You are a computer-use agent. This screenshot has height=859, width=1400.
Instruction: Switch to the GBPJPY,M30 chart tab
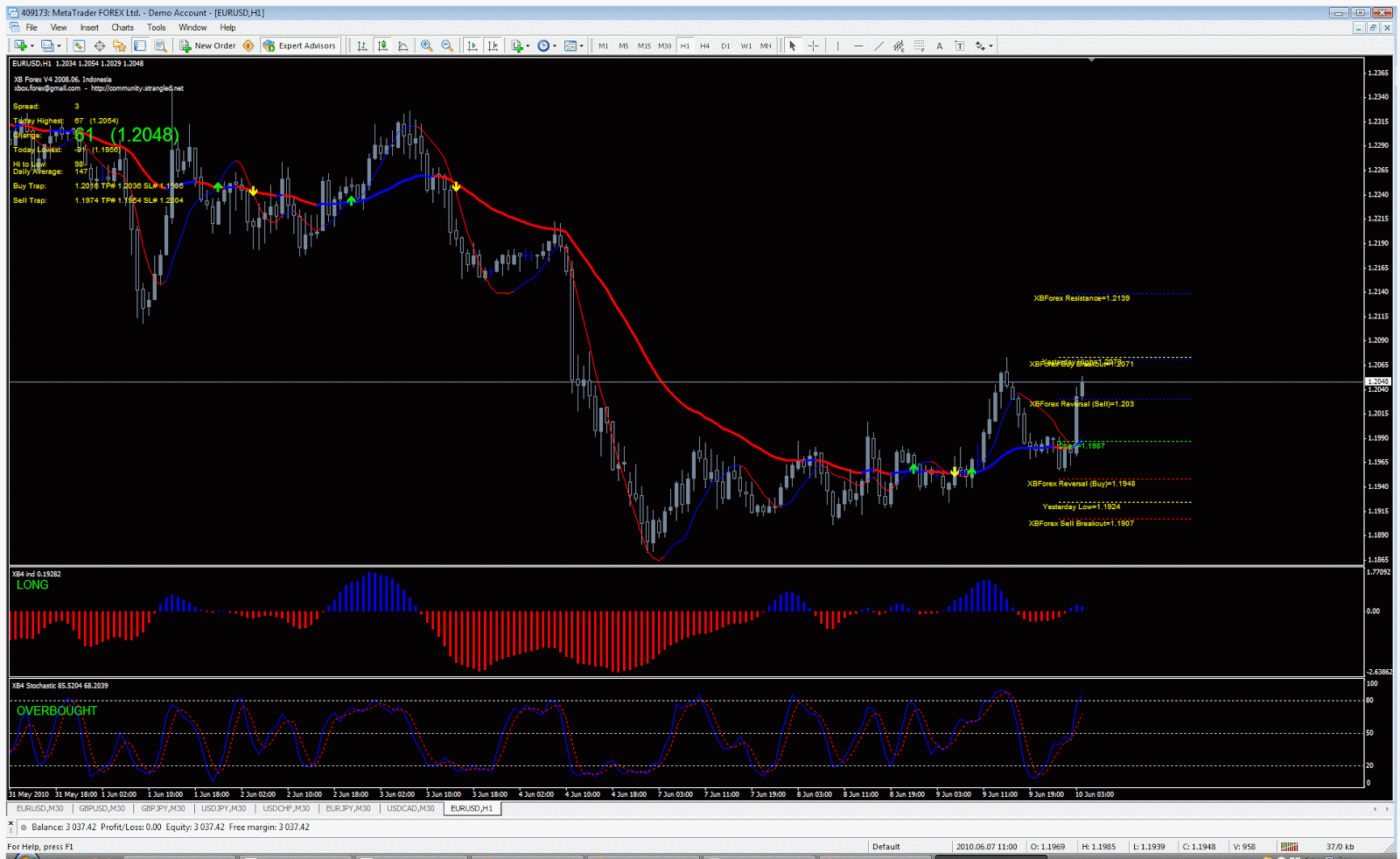163,808
